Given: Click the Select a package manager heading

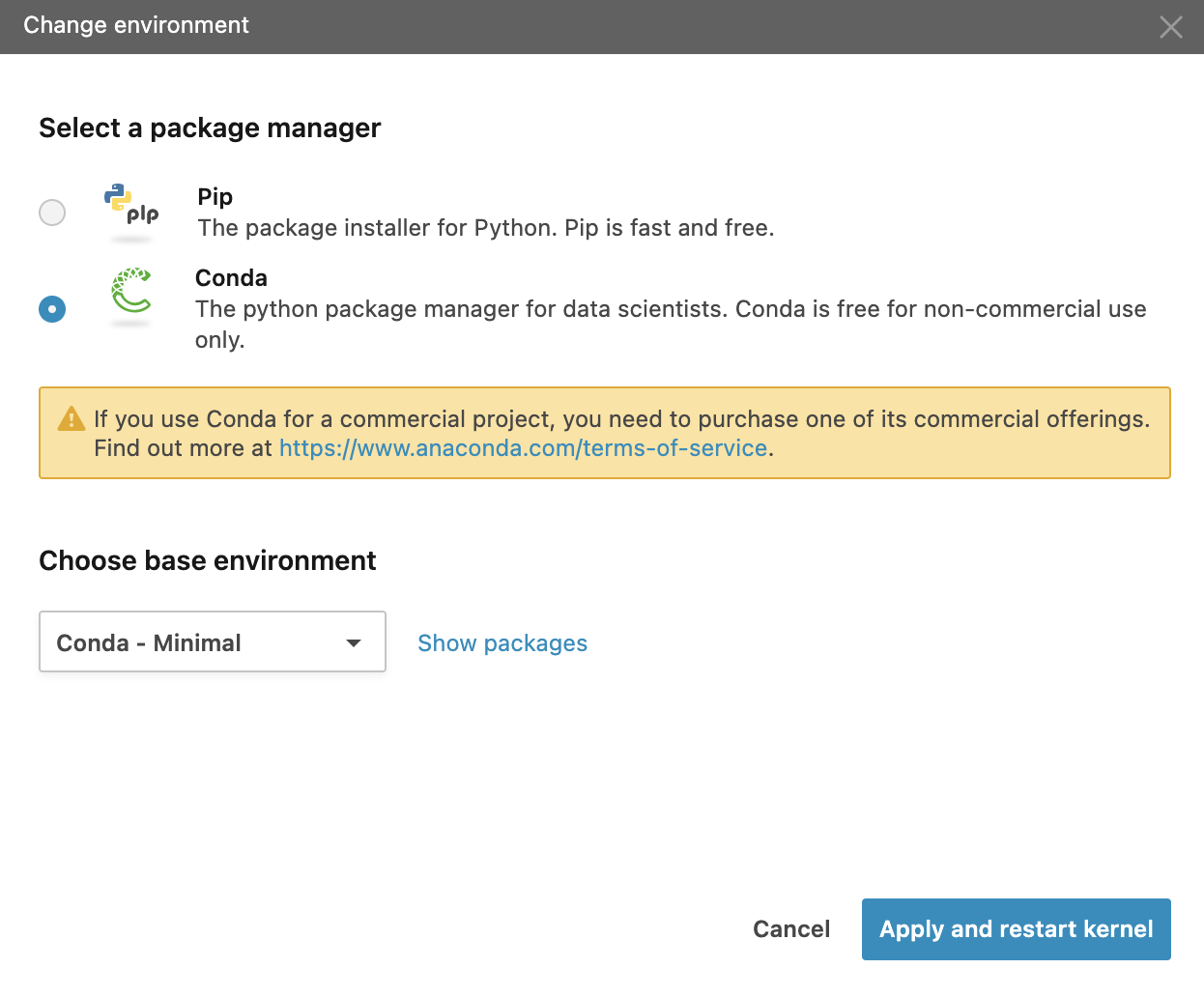Looking at the screenshot, I should 210,128.
